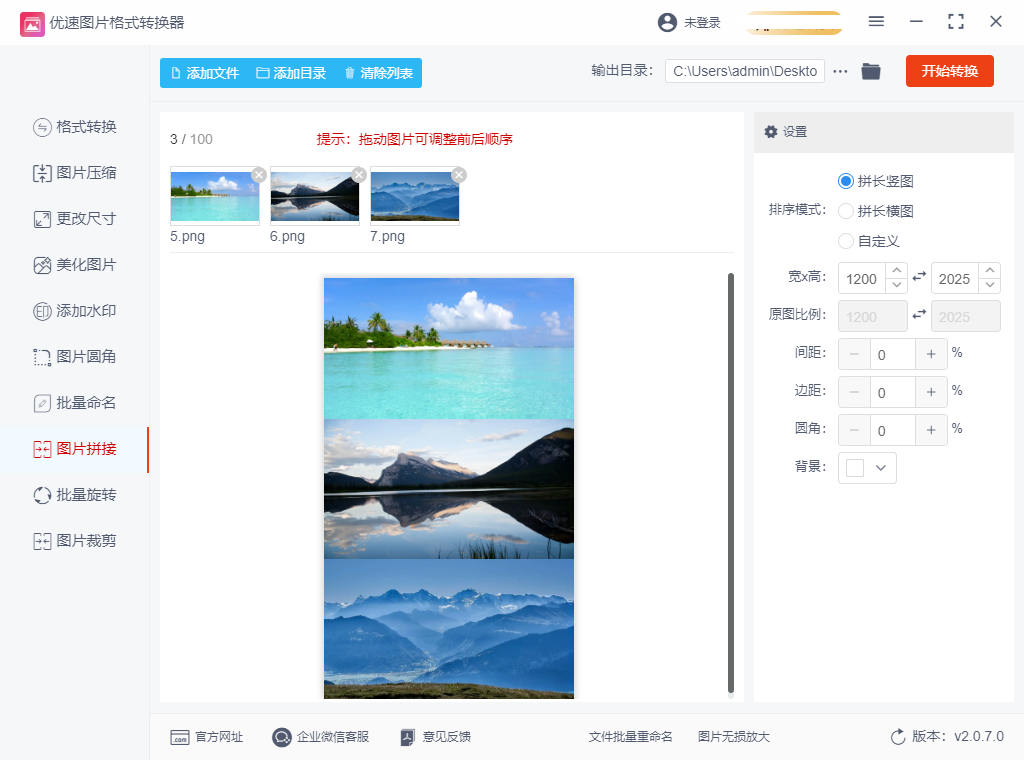The height and width of the screenshot is (760, 1024).
Task: Increase 间距 spacing with plus button
Action: coord(931,355)
